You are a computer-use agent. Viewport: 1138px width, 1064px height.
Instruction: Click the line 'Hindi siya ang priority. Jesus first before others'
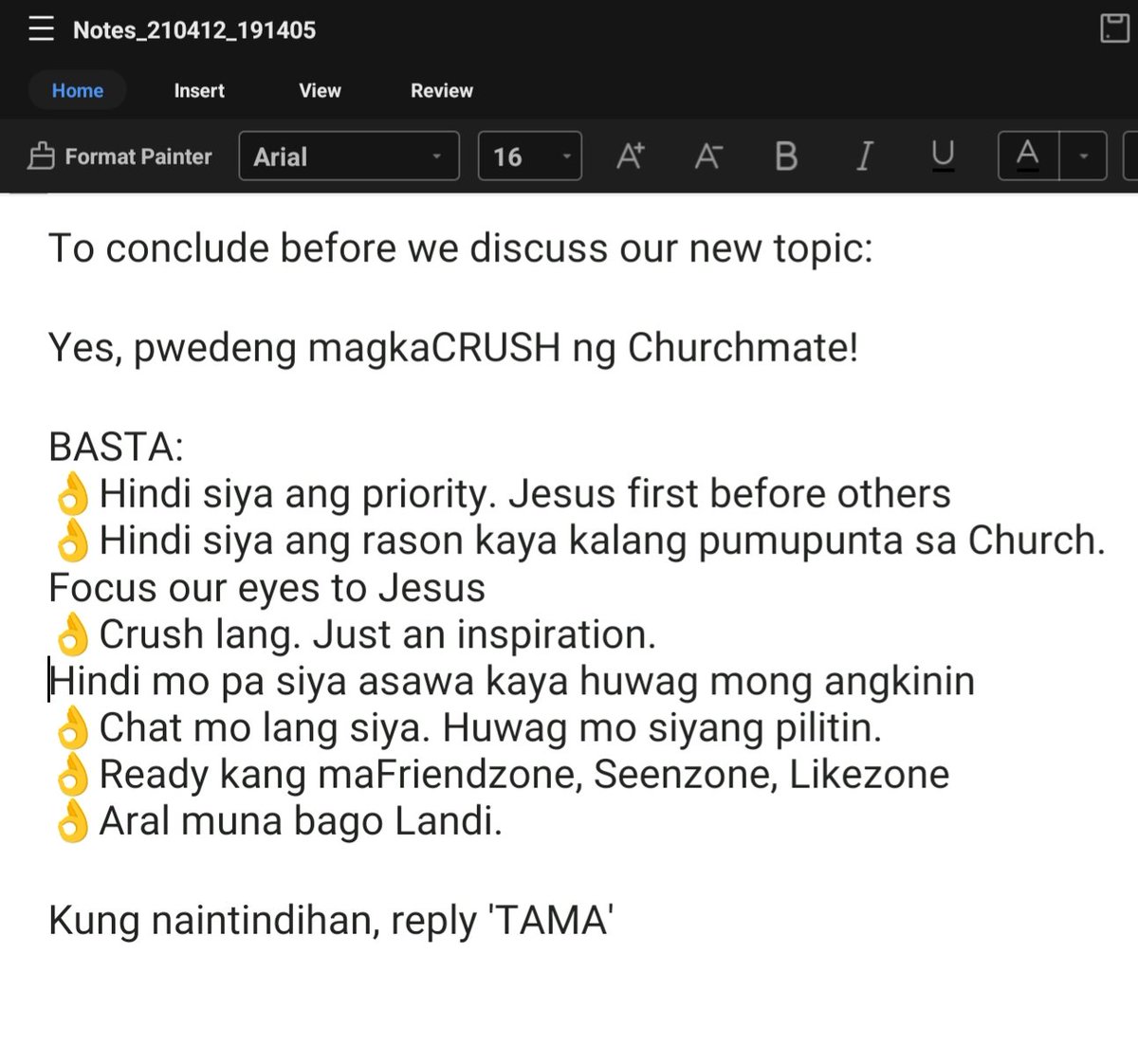524,494
